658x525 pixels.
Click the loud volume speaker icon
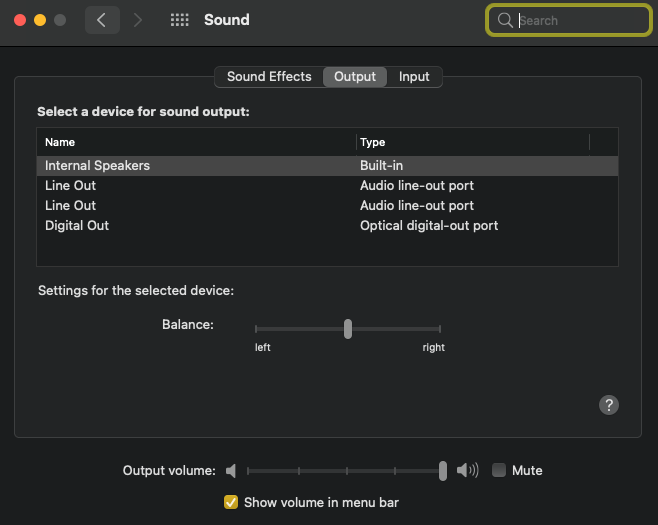coord(467,470)
